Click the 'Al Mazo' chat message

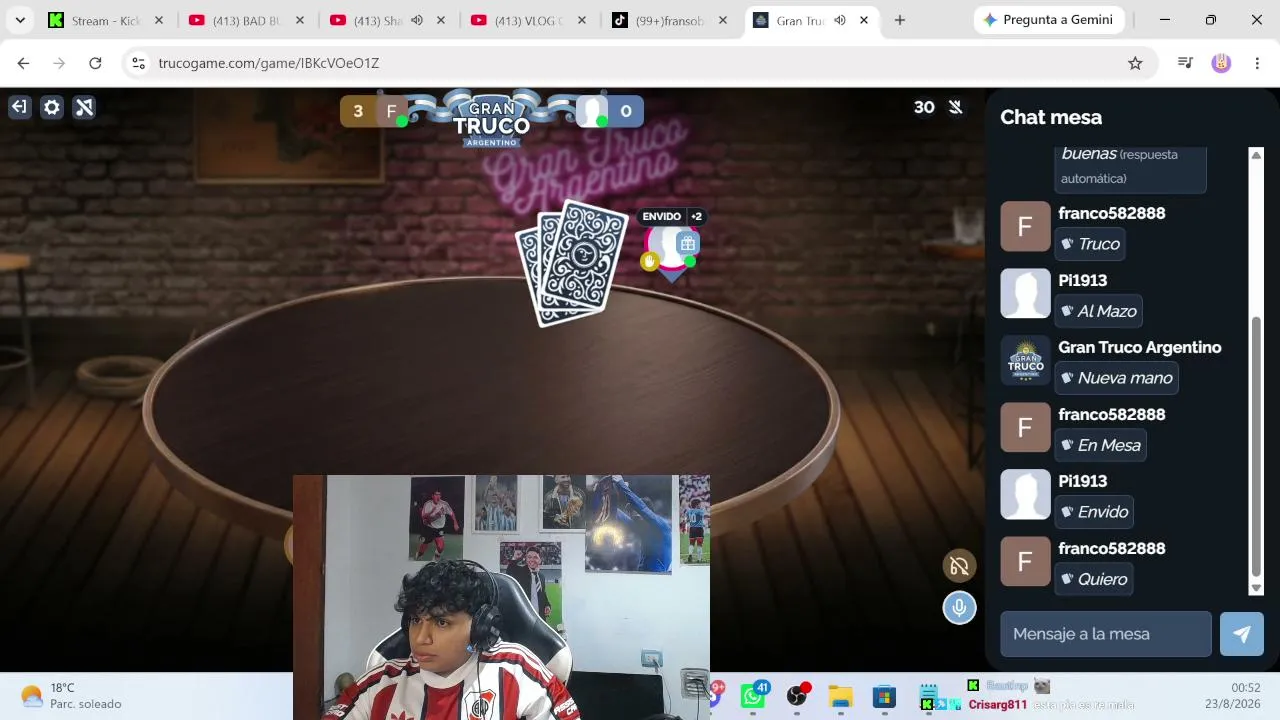(x=1098, y=311)
